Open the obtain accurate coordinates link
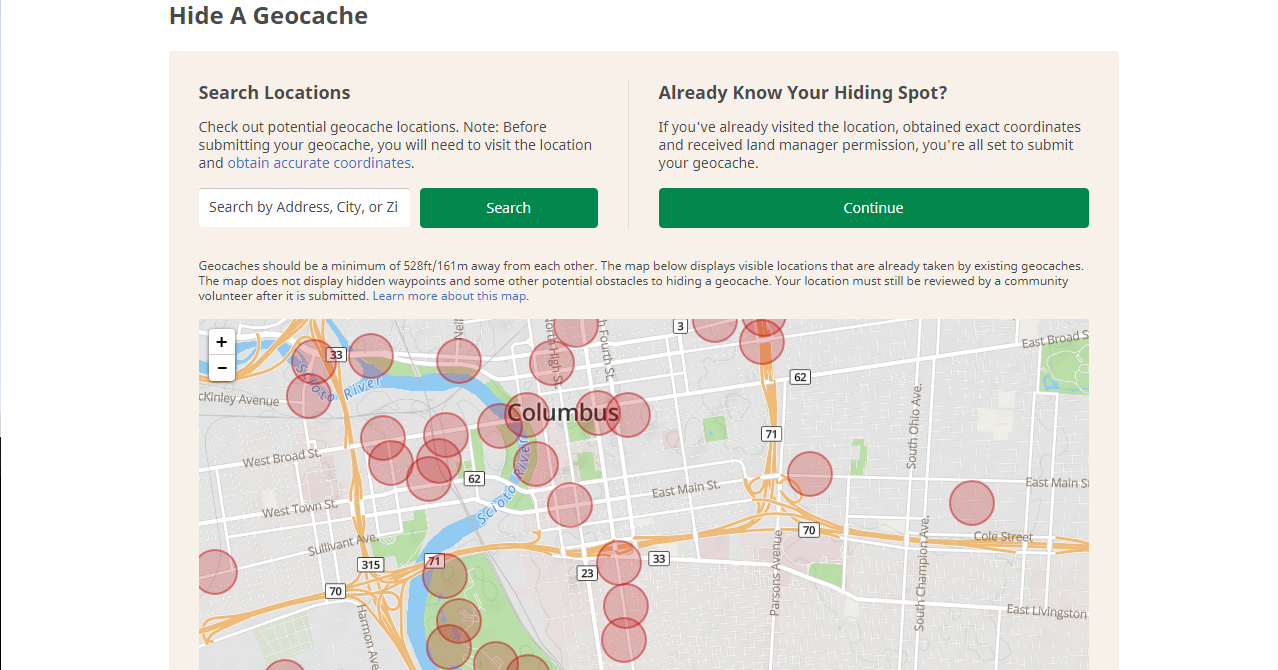This screenshot has height=670, width=1278. [319, 163]
